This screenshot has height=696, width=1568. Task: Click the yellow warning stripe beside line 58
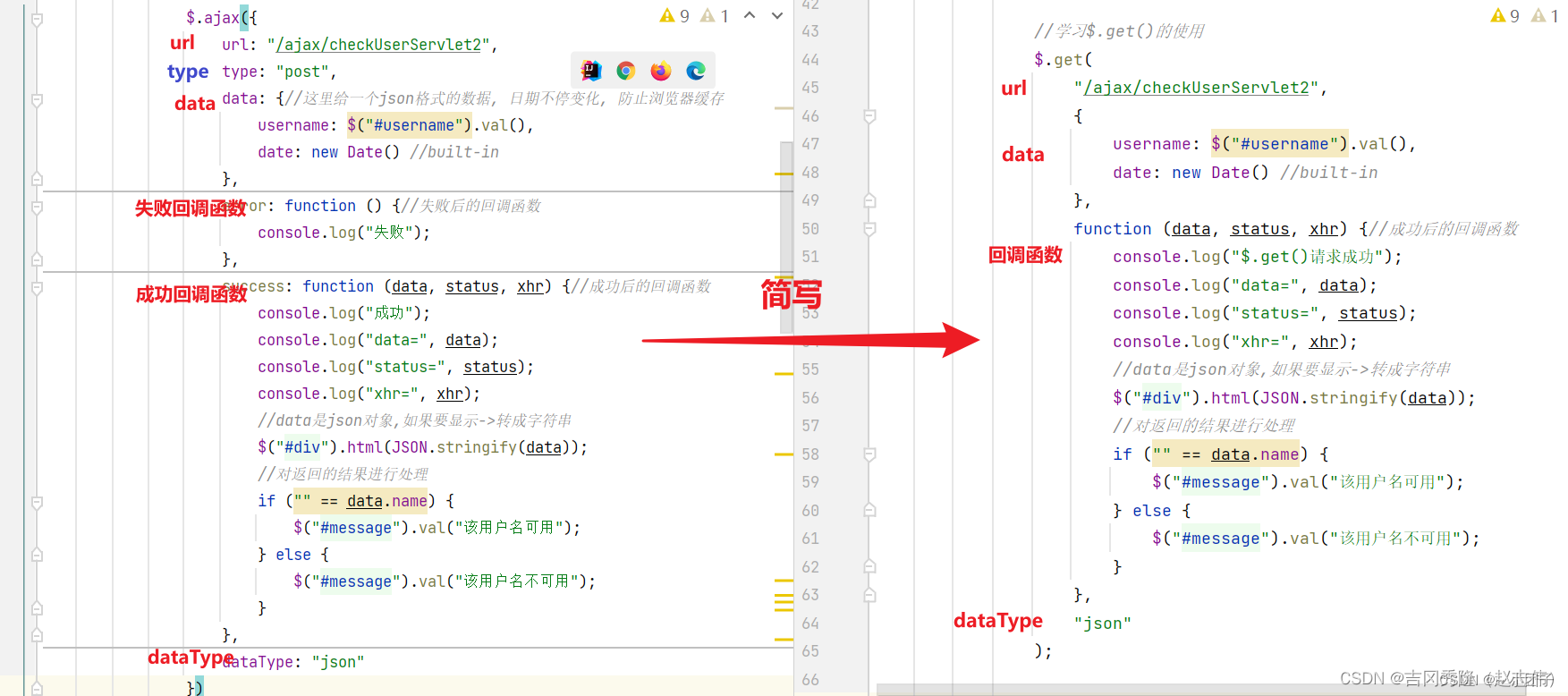click(784, 454)
